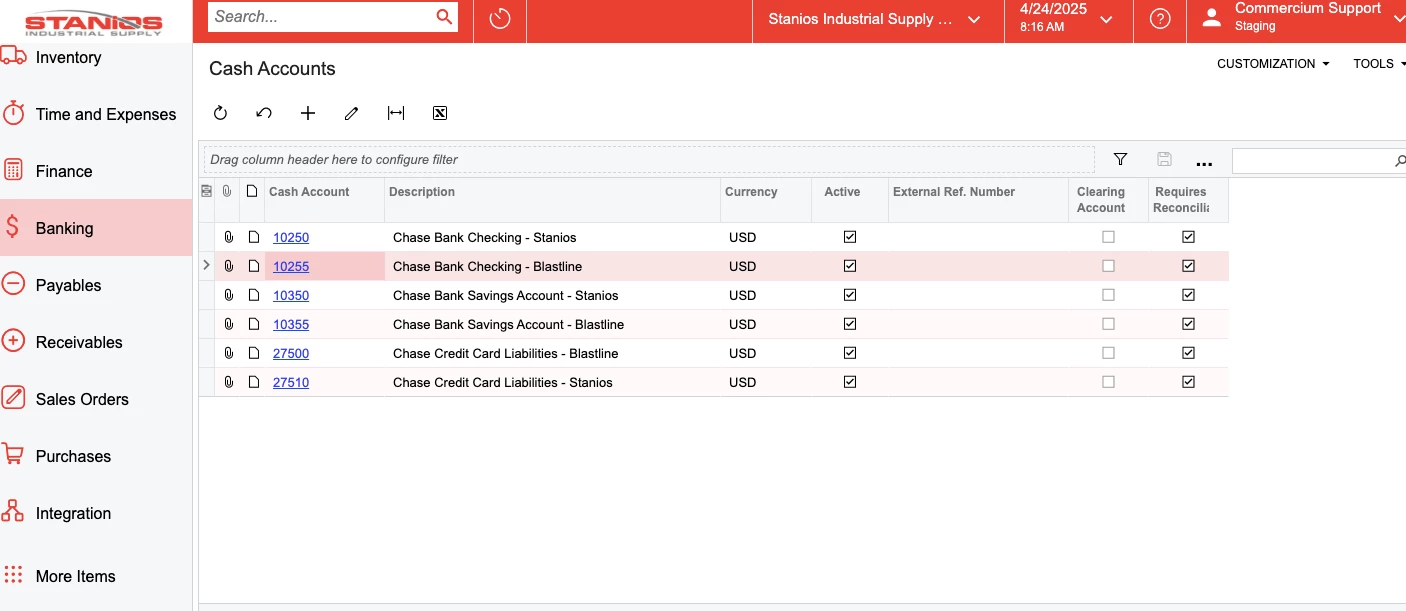Click the Edit pencil icon
1406x611 pixels.
click(351, 113)
